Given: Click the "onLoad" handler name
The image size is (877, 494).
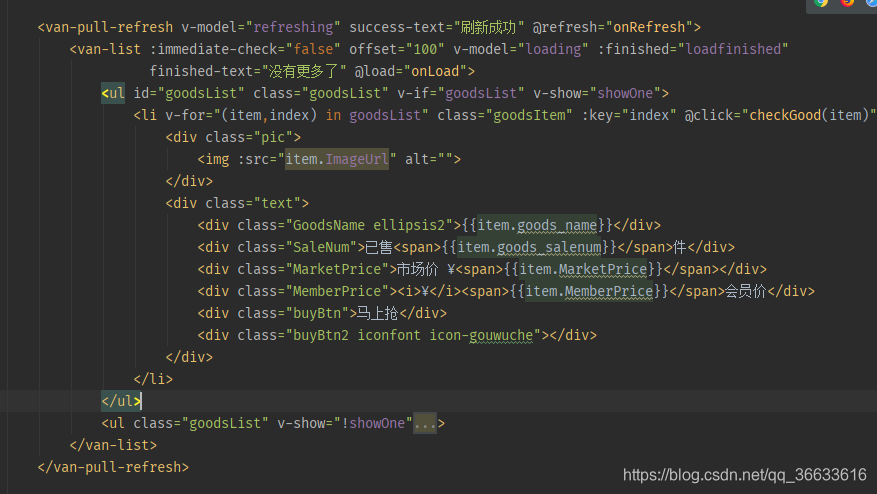Looking at the screenshot, I should click(435, 71).
